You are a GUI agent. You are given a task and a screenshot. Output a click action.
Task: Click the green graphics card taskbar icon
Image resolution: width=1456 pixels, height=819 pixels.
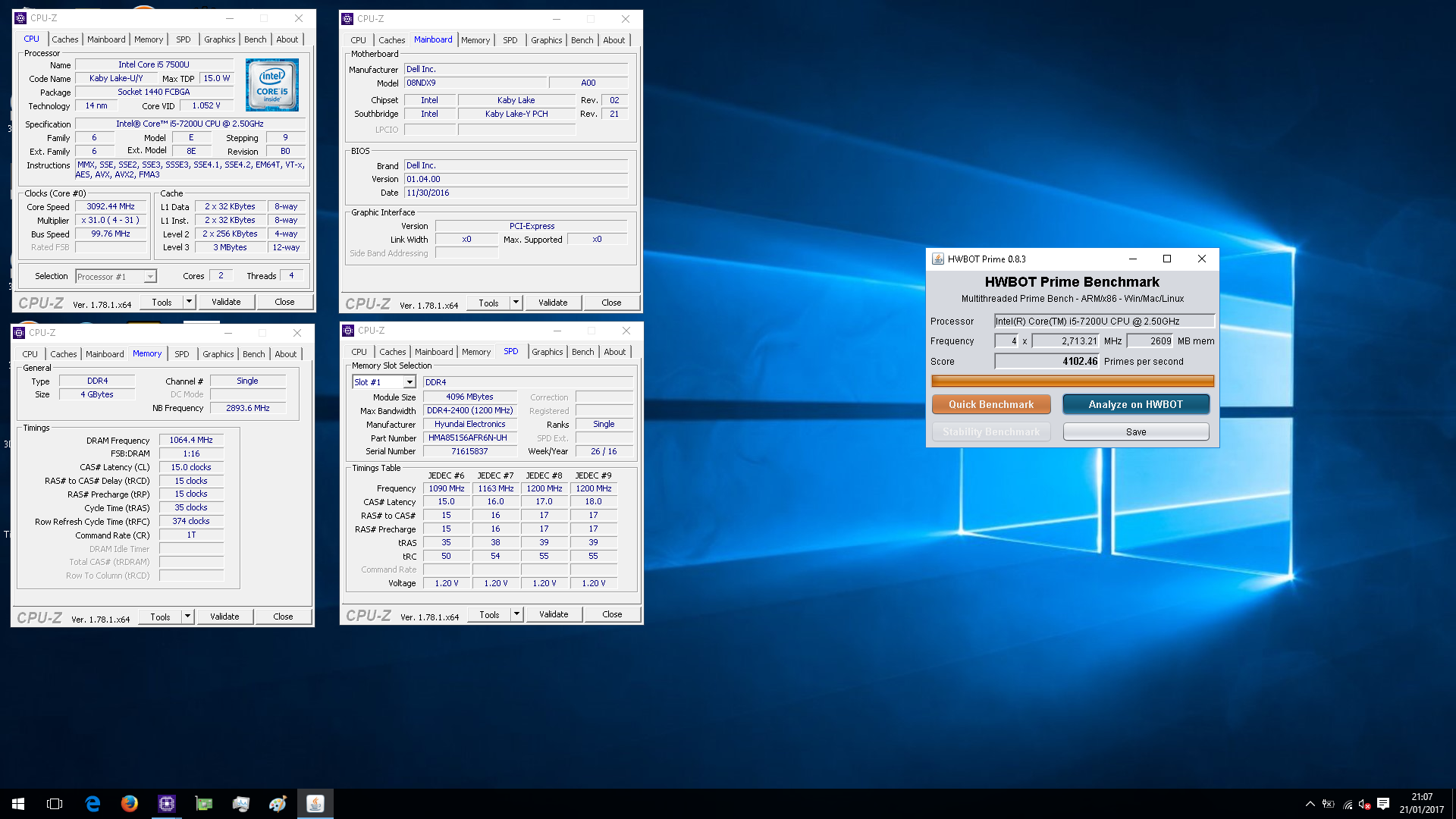click(204, 804)
